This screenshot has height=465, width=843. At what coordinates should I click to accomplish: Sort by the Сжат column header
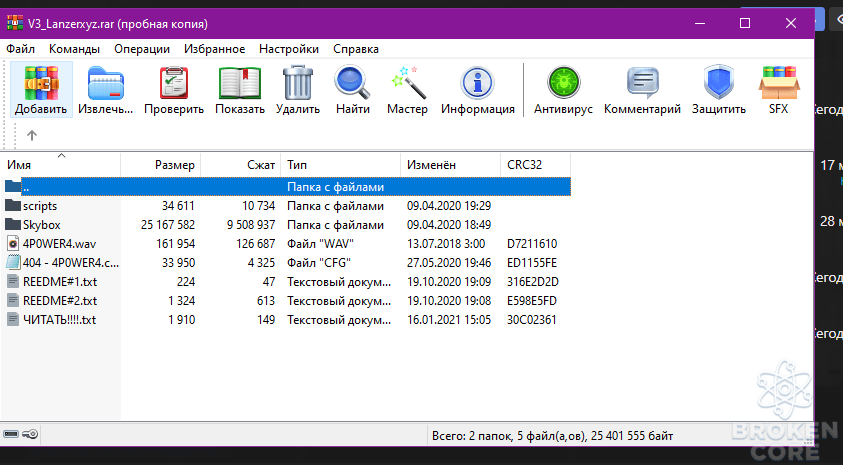click(x=241, y=165)
